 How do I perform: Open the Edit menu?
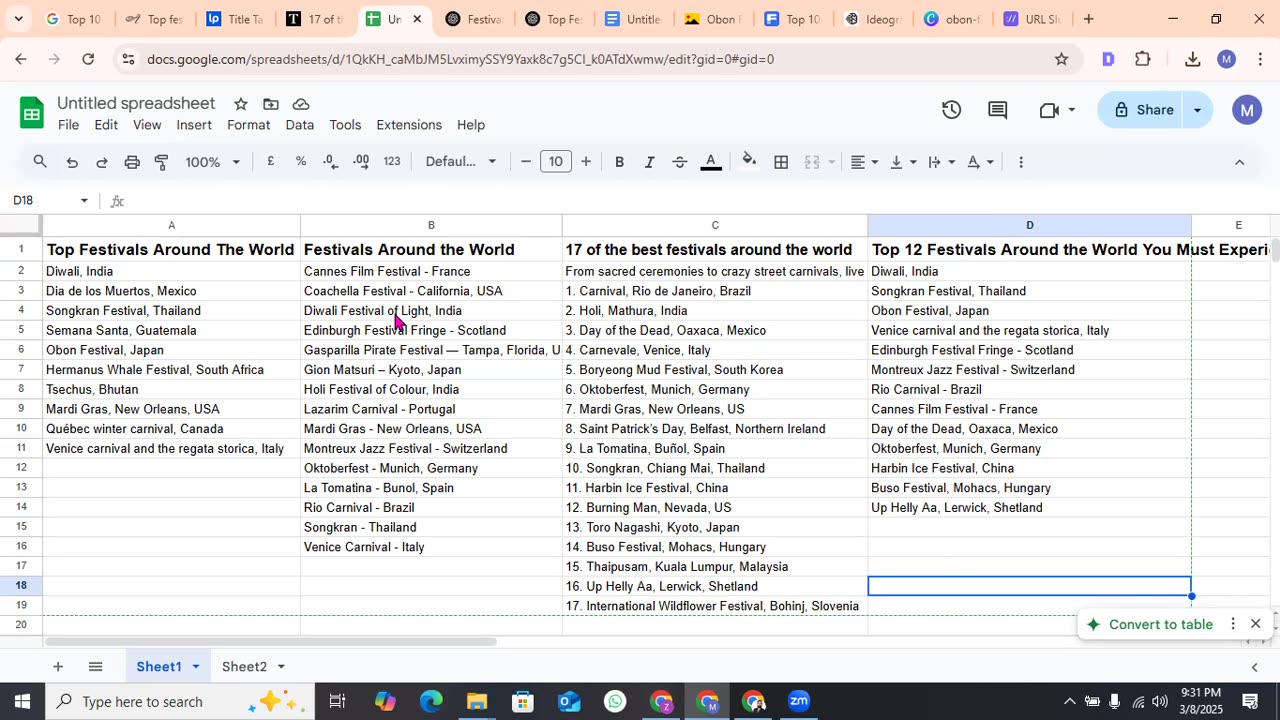tap(106, 125)
